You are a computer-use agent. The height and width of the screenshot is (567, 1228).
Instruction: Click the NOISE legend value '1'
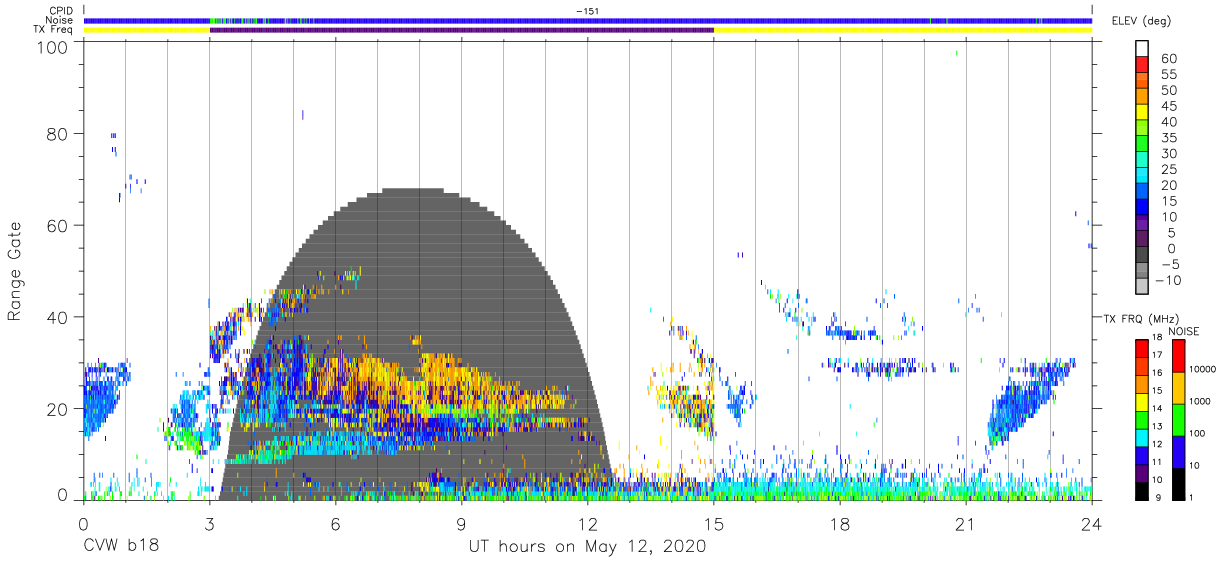click(x=1192, y=497)
